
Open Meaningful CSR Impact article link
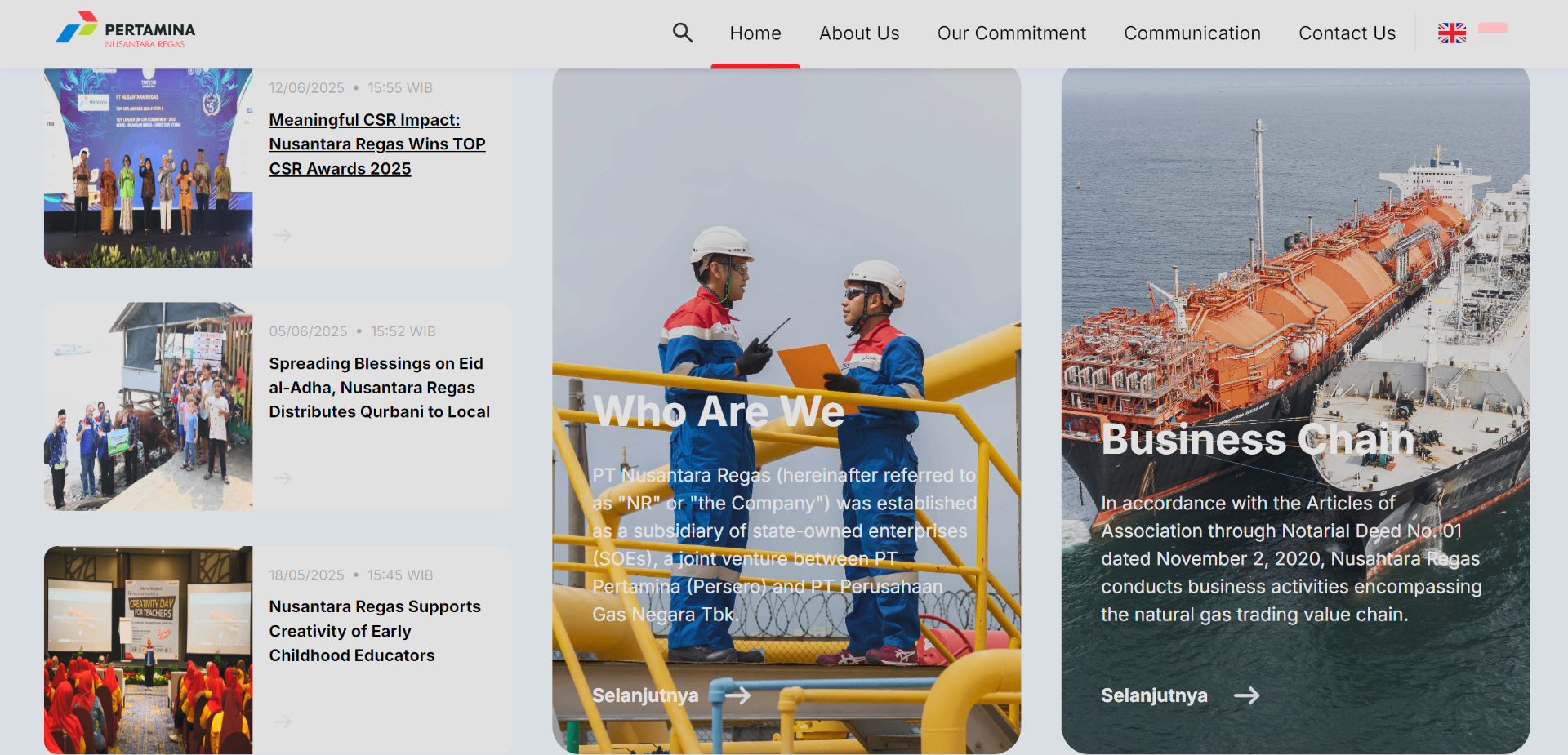tap(377, 144)
